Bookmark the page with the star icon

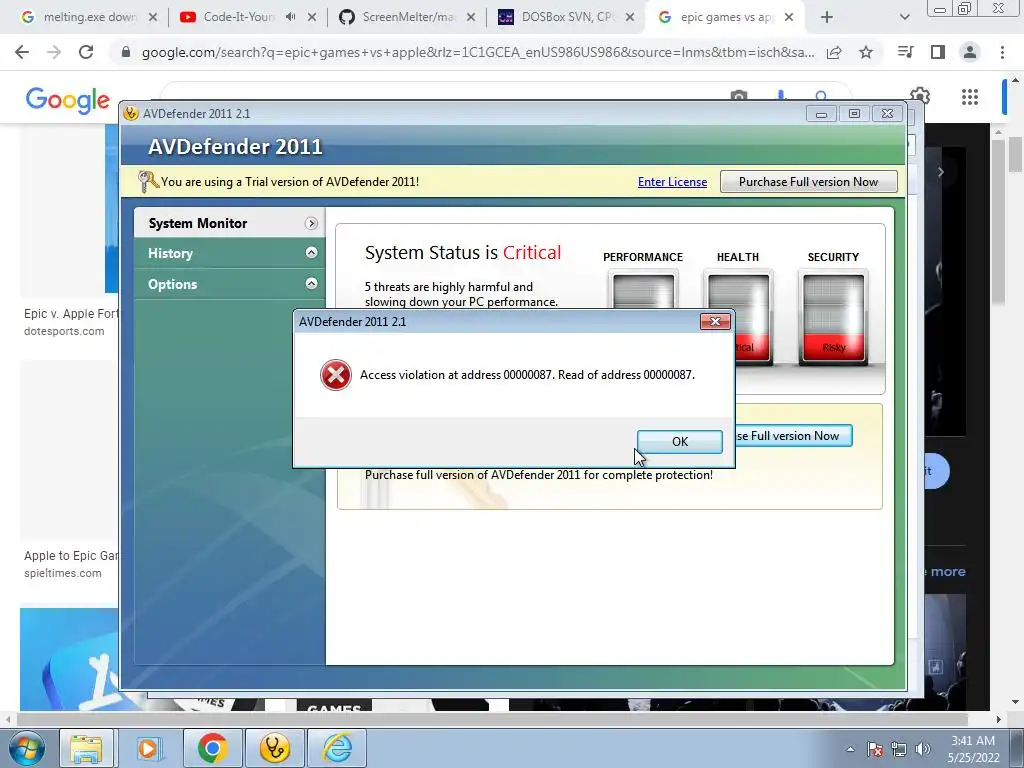point(866,52)
